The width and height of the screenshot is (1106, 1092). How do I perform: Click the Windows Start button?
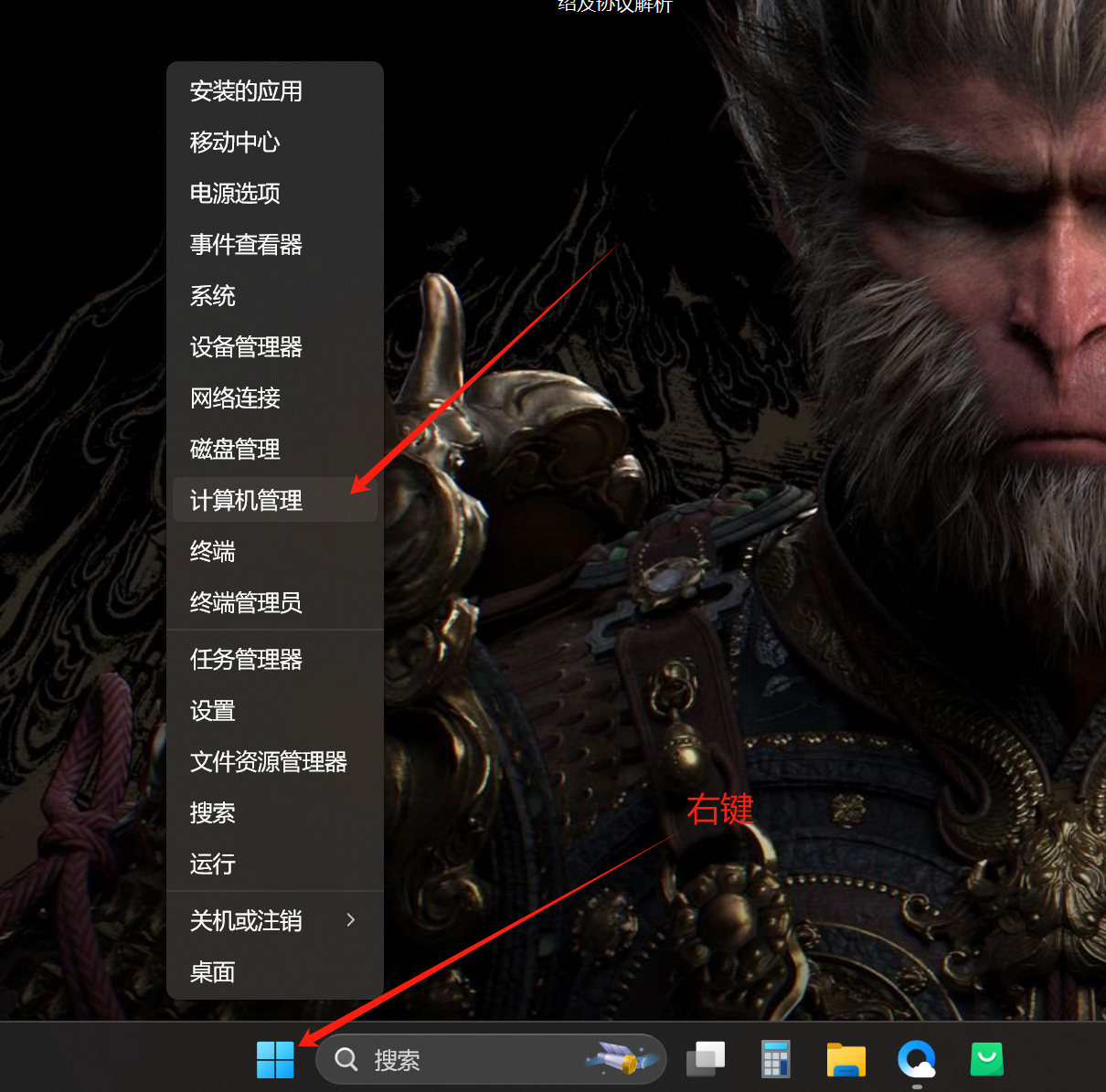[275, 1059]
